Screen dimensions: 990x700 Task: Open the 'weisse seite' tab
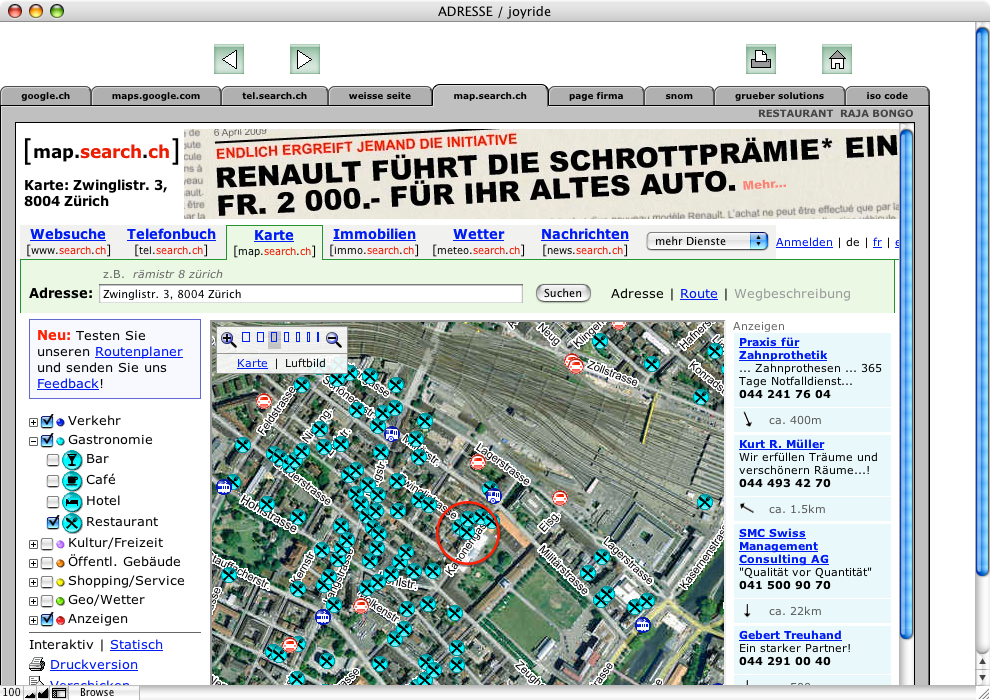pyautogui.click(x=379, y=96)
